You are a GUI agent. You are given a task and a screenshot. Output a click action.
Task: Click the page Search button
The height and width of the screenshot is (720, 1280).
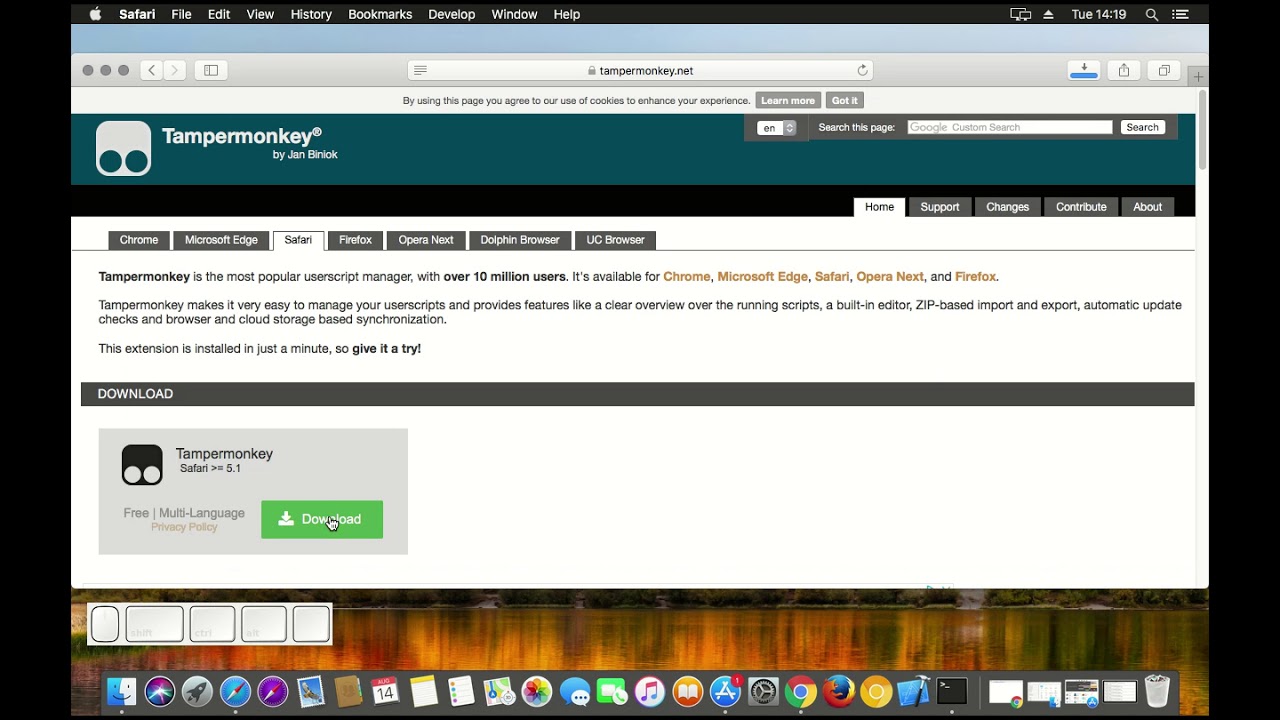[x=1142, y=127]
